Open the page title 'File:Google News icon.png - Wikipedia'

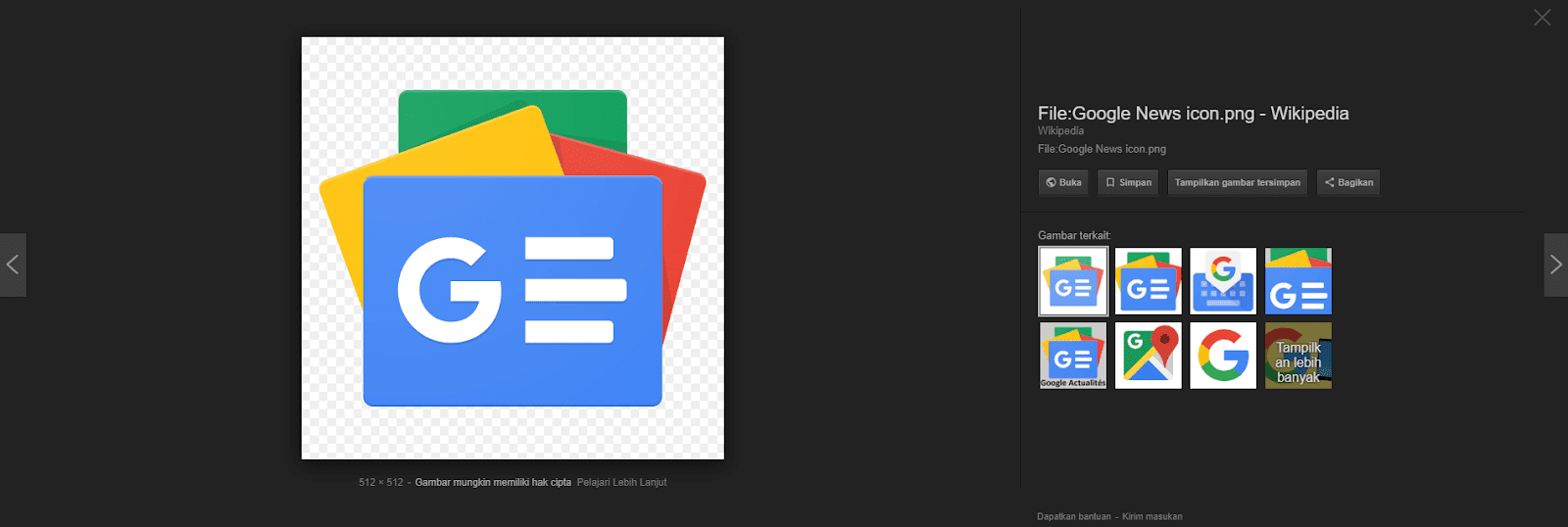(x=1193, y=114)
